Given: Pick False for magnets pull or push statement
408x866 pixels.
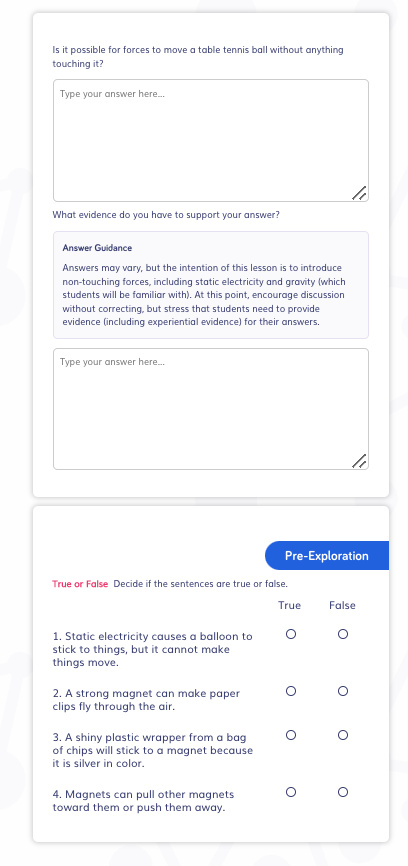Looking at the screenshot, I should click(343, 792).
